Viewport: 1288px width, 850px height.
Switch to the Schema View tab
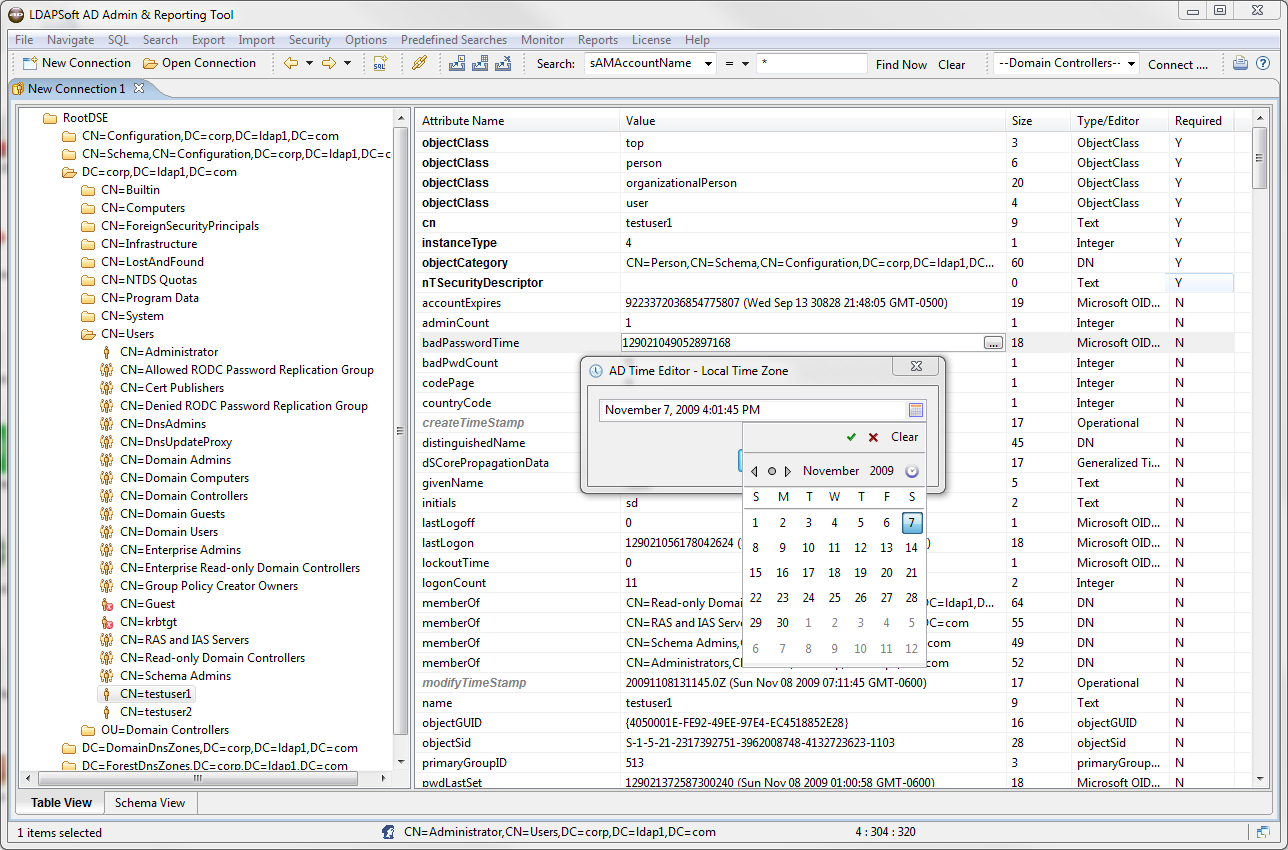[150, 802]
